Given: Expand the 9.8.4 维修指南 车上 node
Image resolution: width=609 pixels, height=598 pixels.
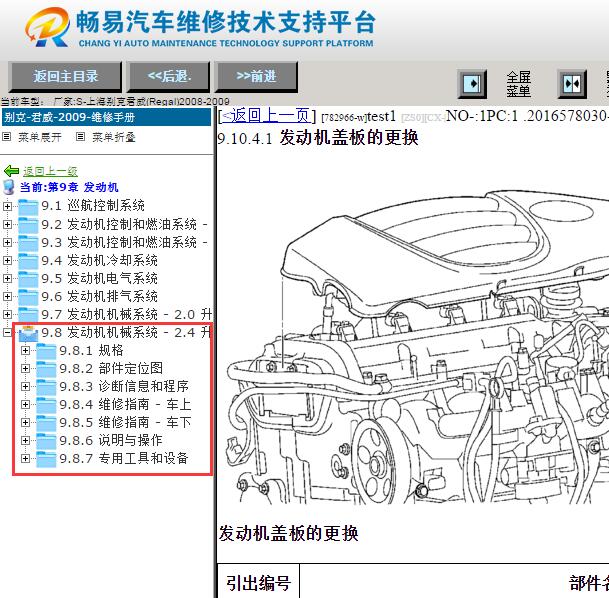Looking at the screenshot, I should (x=25, y=404).
